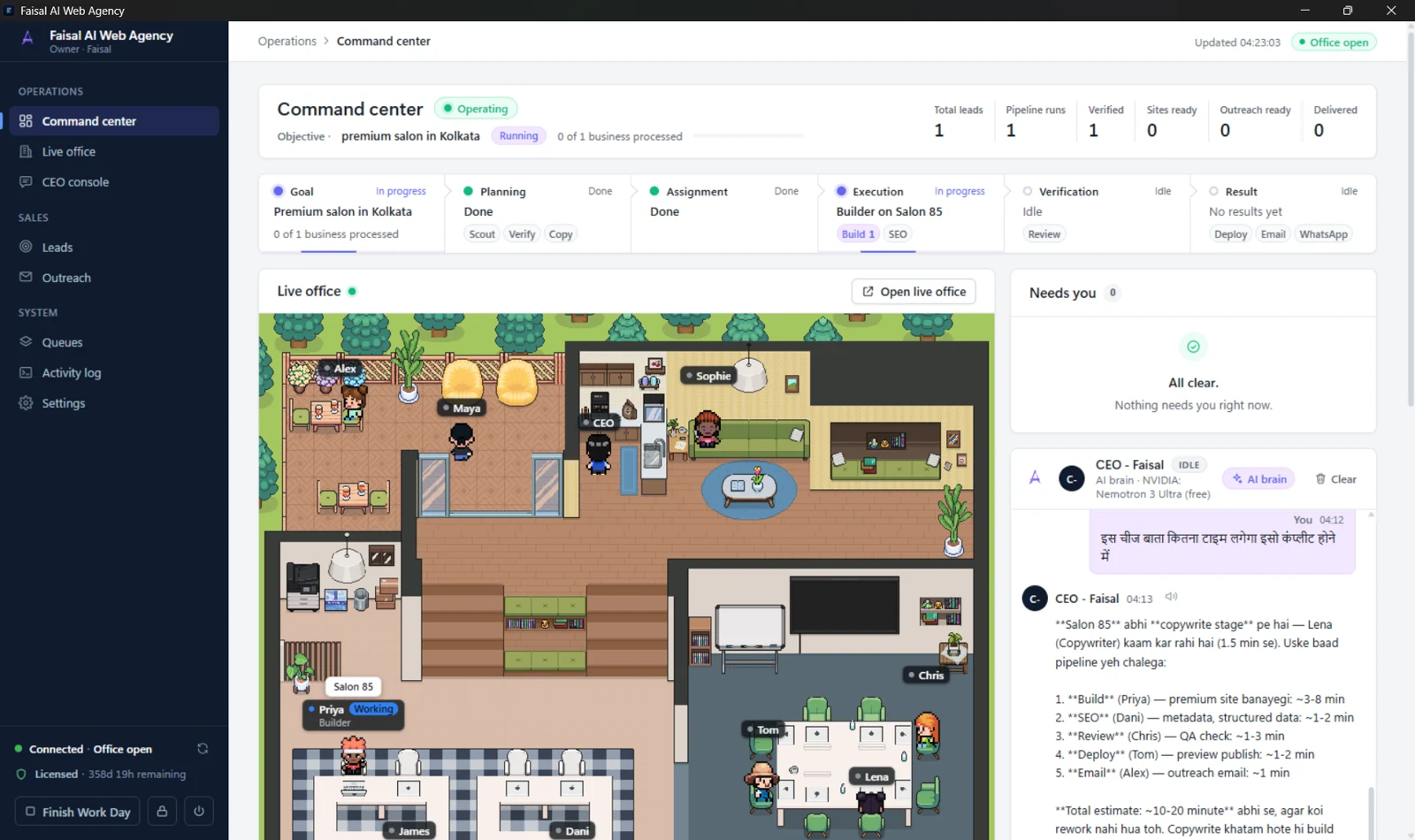Click the Tom character label

pos(762,729)
